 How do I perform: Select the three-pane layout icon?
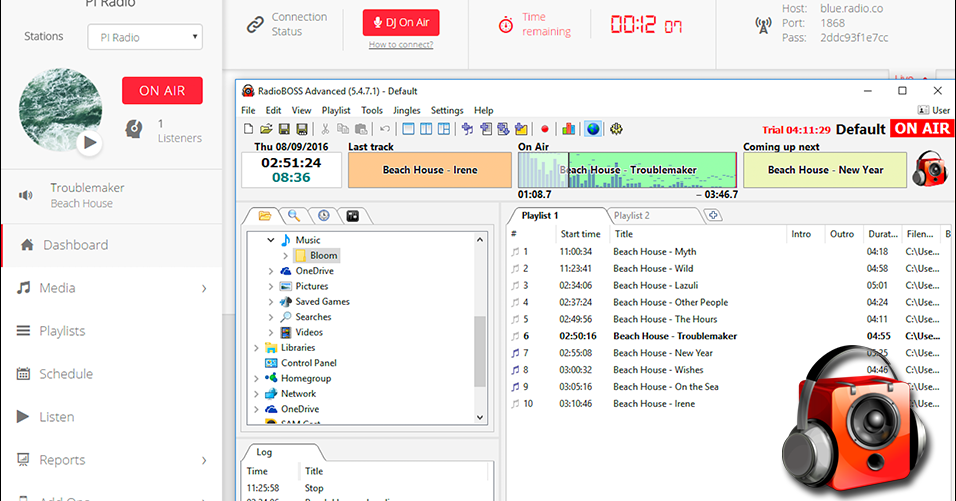pyautogui.click(x=444, y=129)
